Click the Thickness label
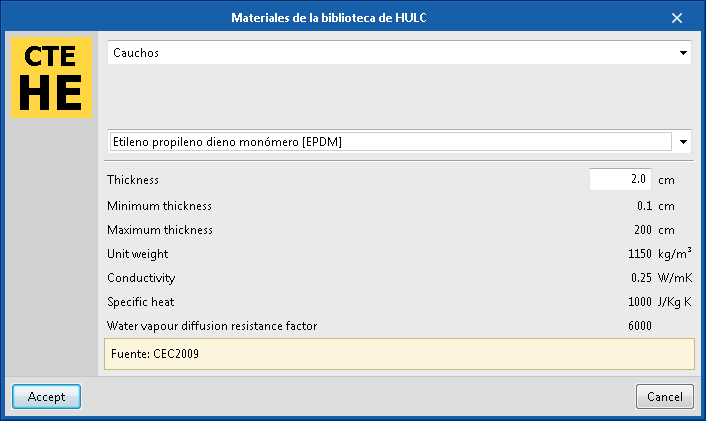This screenshot has width=706, height=421. (133, 180)
